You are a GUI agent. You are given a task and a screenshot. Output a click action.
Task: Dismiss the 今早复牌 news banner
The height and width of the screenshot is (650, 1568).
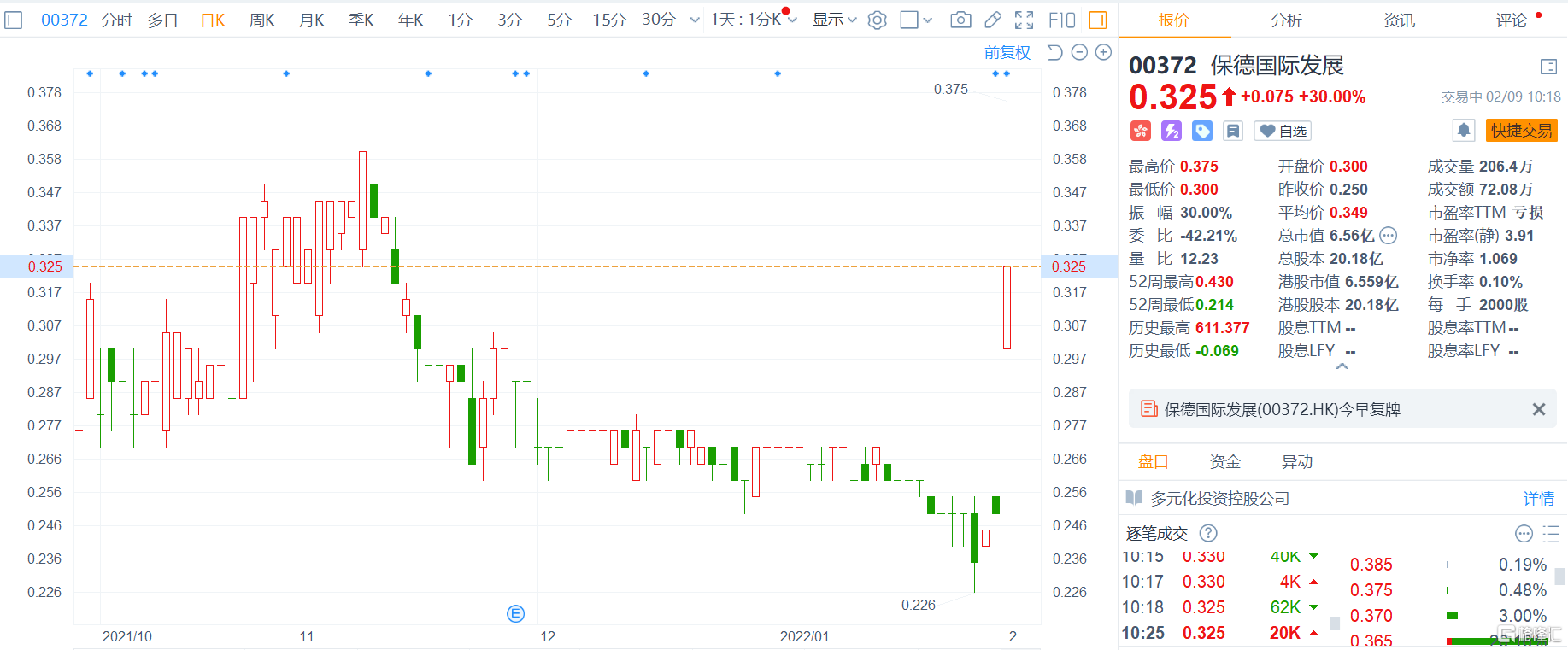coord(1538,409)
